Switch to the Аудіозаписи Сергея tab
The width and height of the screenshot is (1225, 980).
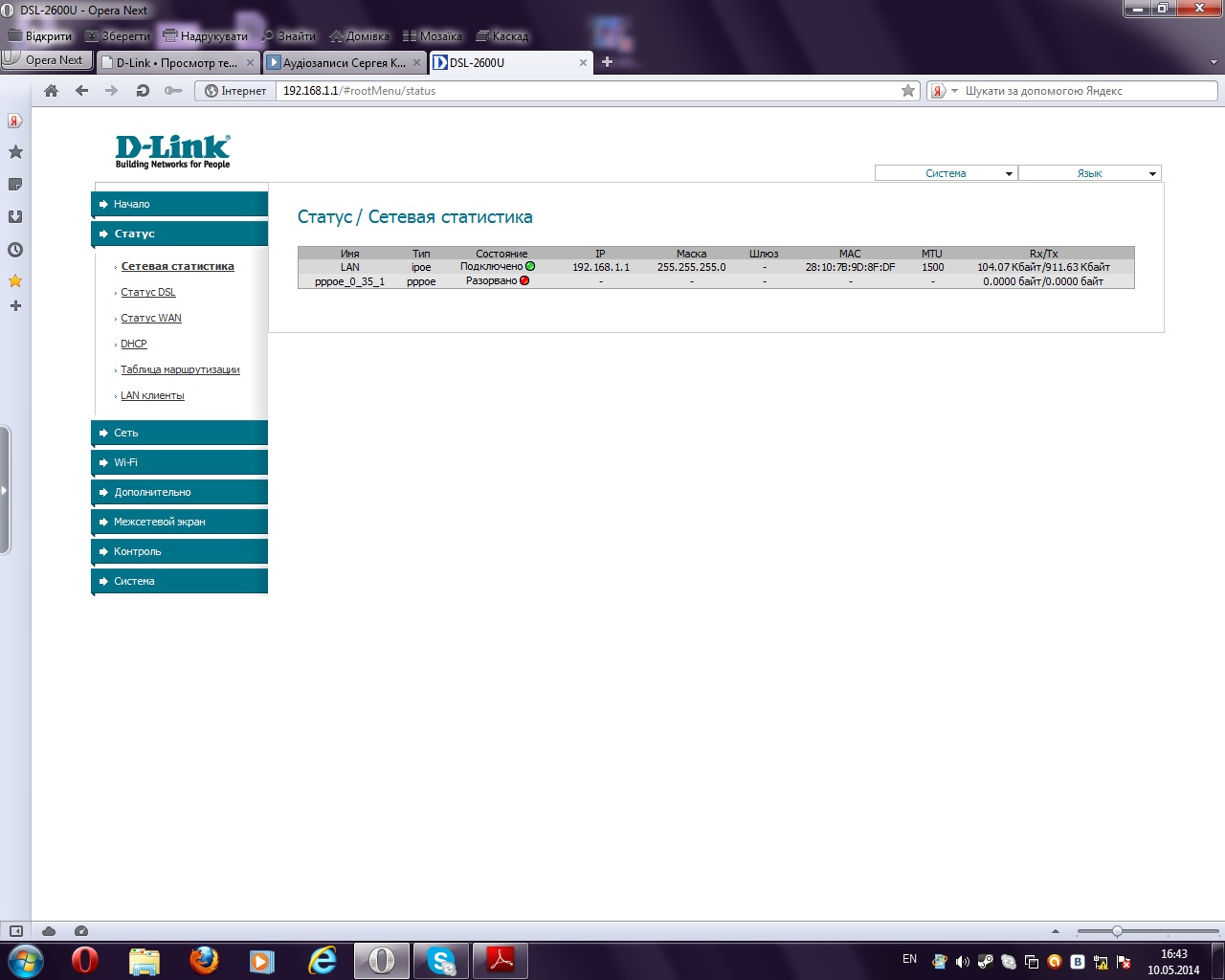click(x=344, y=63)
